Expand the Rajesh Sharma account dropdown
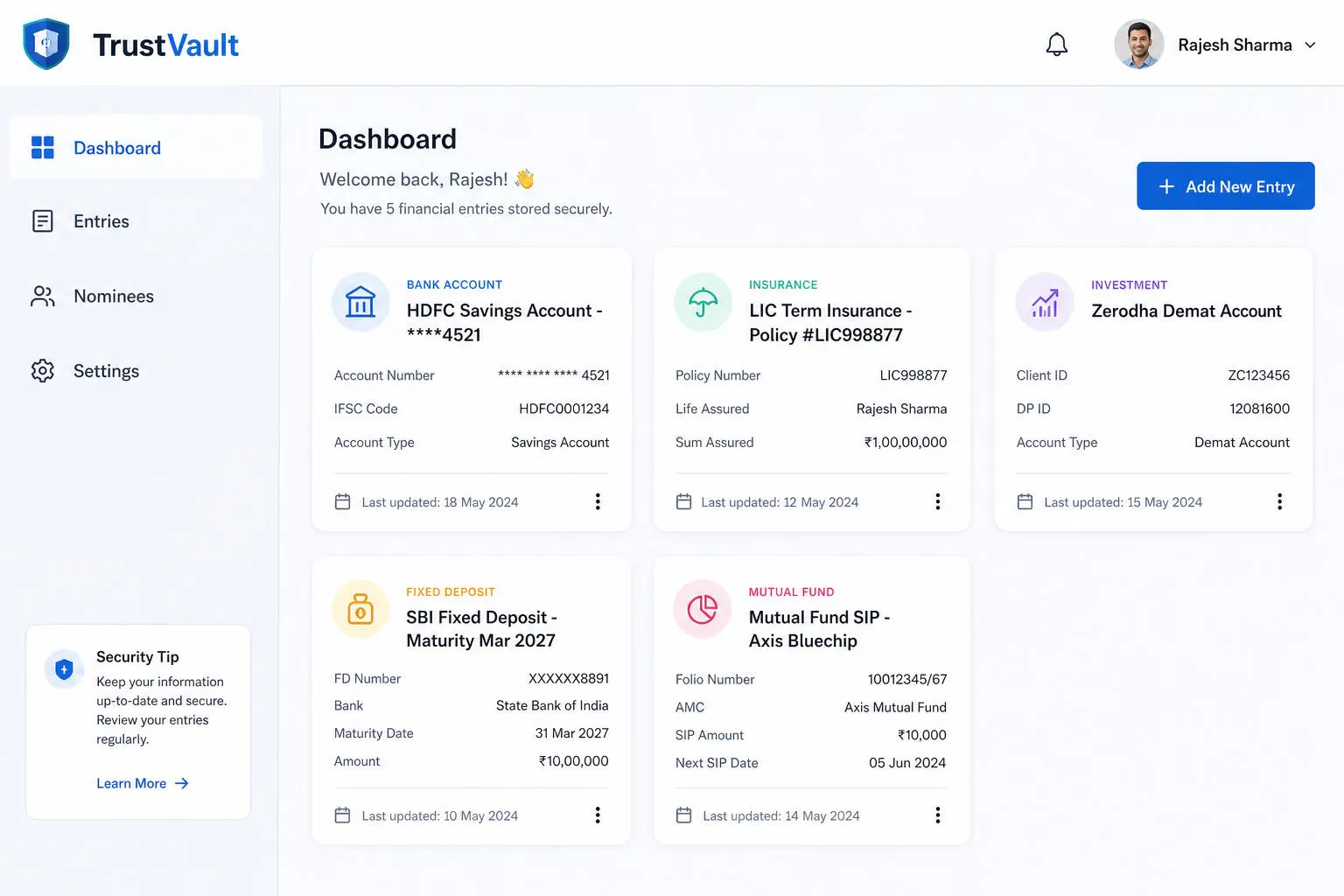This screenshot has height=896, width=1344. tap(1310, 45)
